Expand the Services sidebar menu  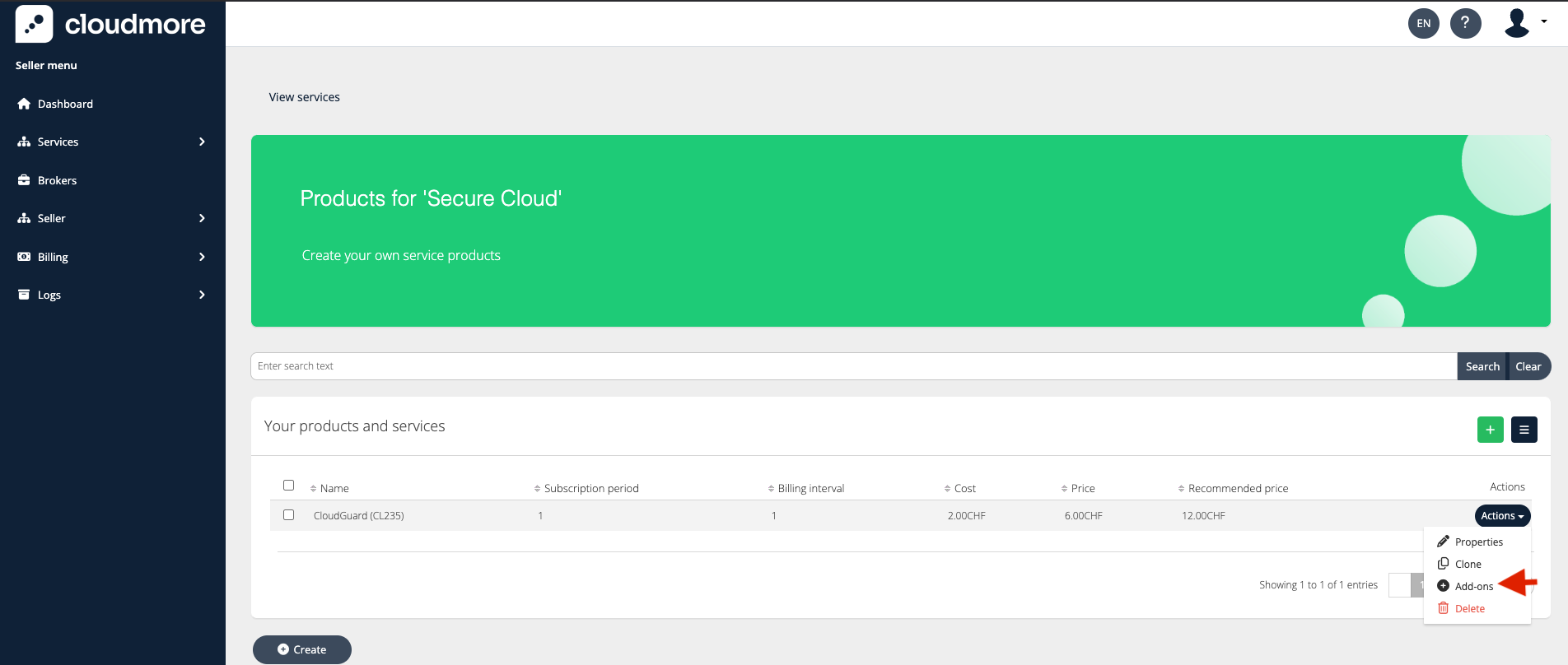tap(112, 142)
